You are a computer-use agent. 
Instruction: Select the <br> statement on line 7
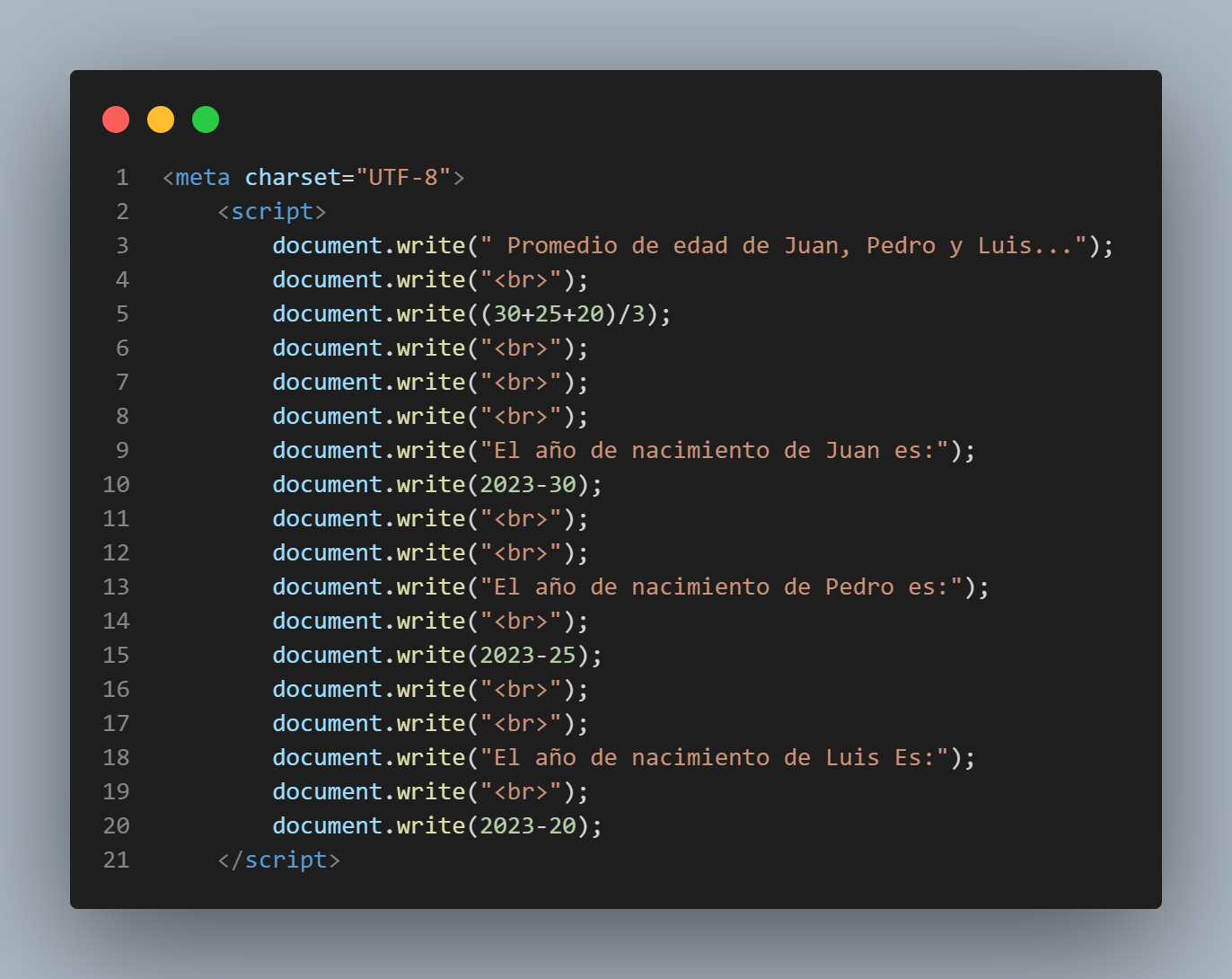431,383
